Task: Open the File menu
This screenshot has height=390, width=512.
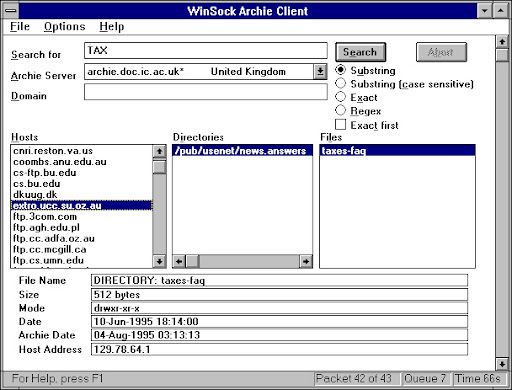Action: [x=20, y=26]
